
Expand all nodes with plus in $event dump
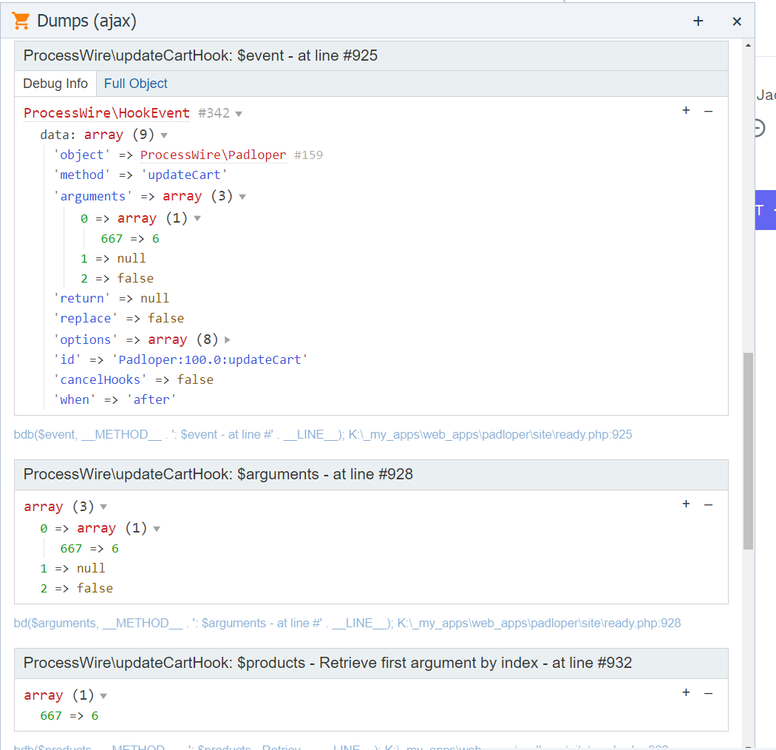(686, 110)
